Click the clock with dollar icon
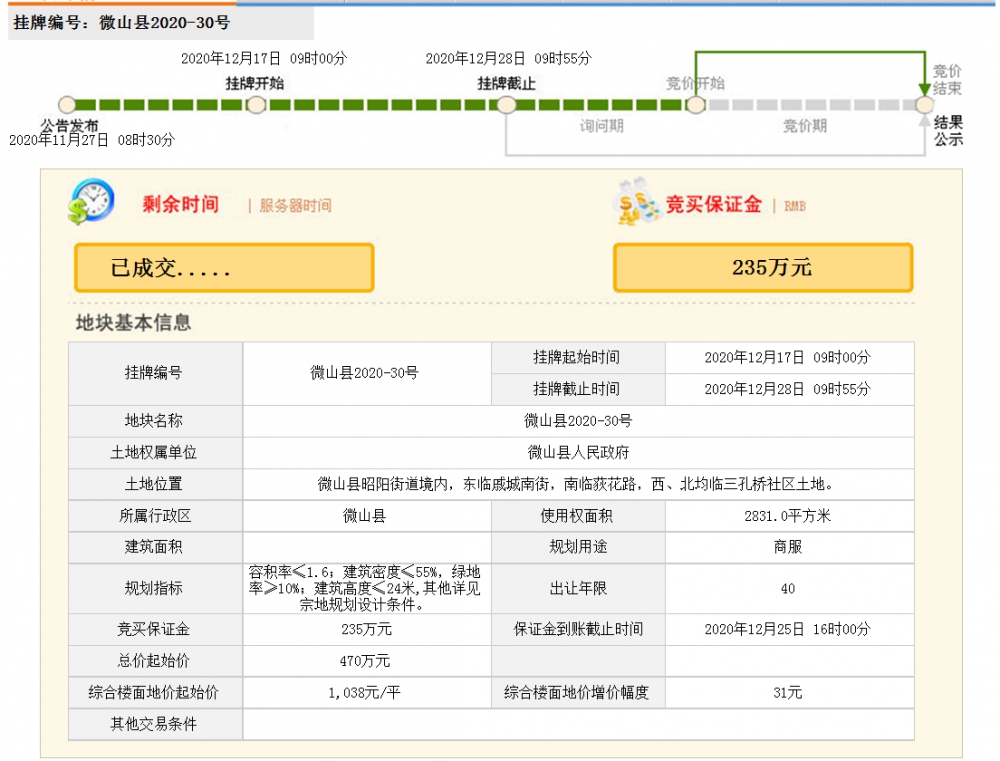This screenshot has height=761, width=1000. [91, 202]
